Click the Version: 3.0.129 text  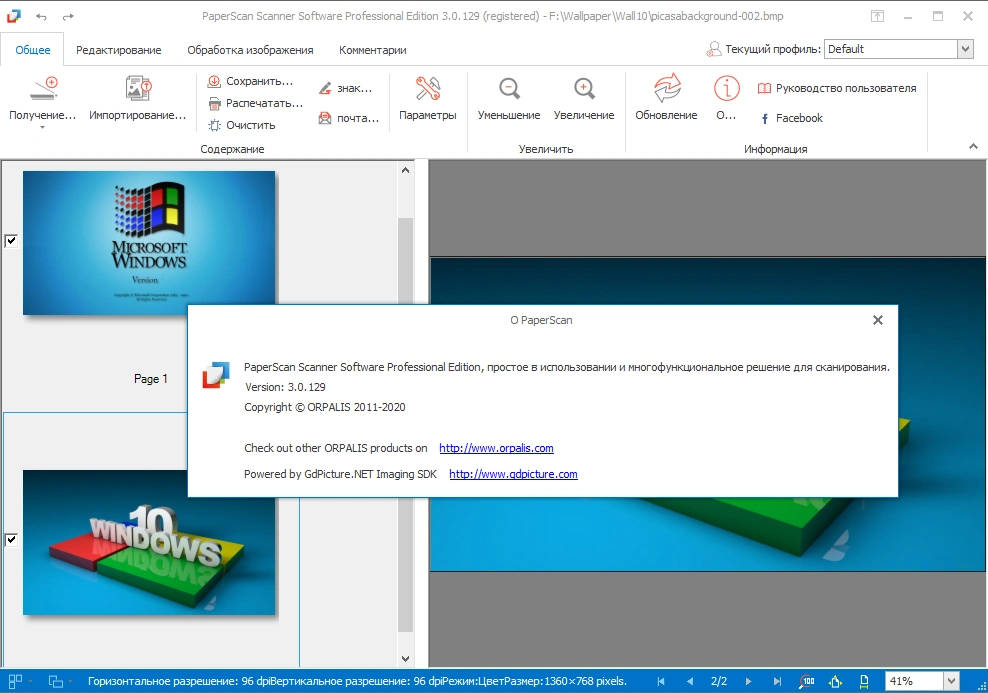[285, 387]
